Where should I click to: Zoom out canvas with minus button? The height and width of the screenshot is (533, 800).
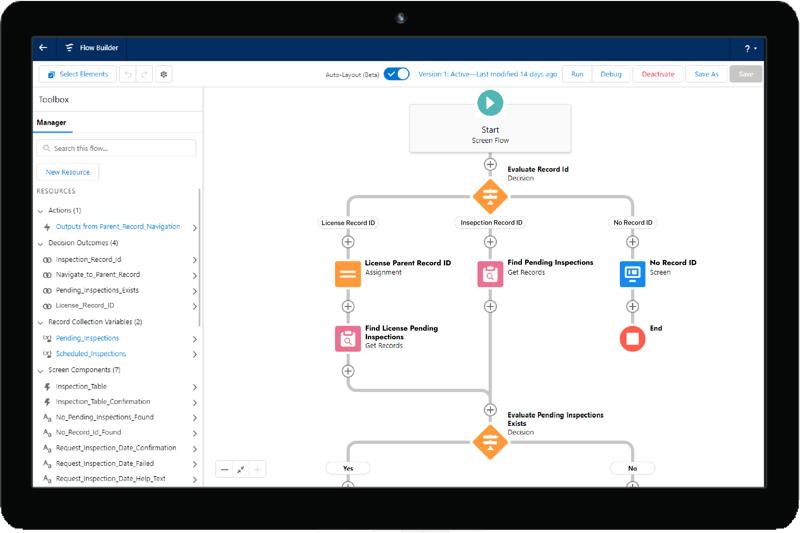224,469
